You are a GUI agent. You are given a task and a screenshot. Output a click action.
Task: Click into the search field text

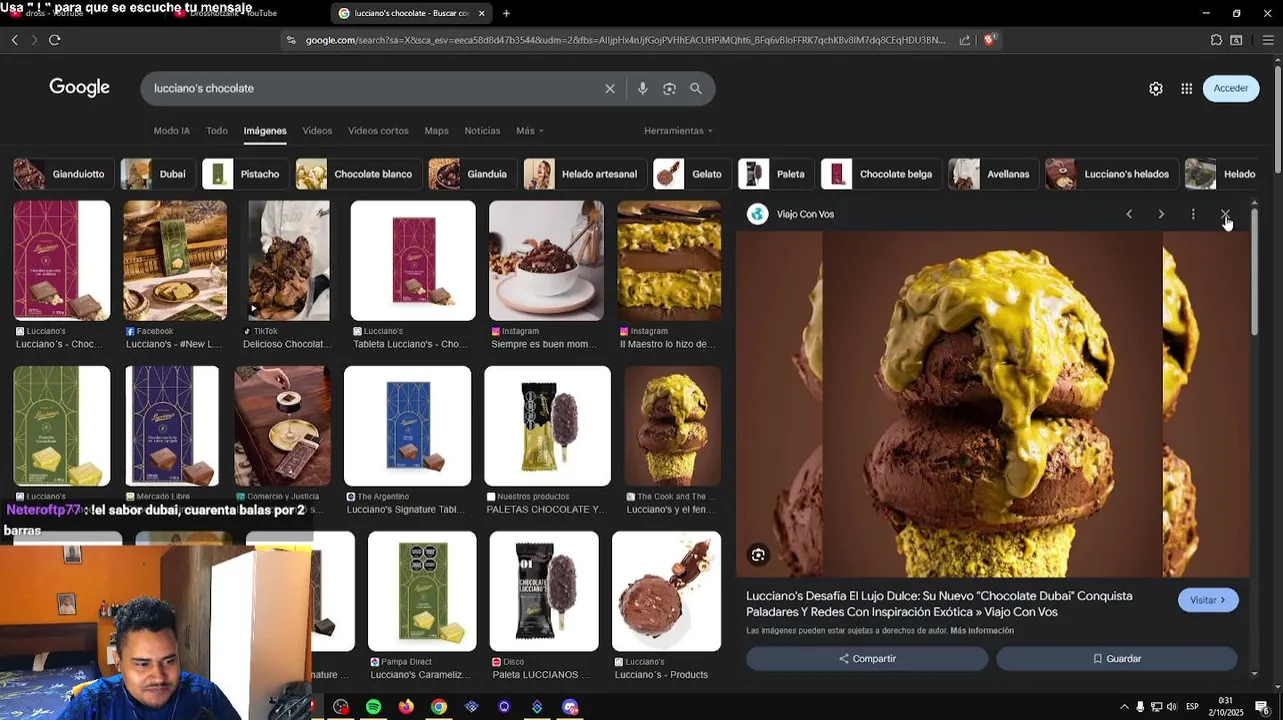(x=204, y=88)
